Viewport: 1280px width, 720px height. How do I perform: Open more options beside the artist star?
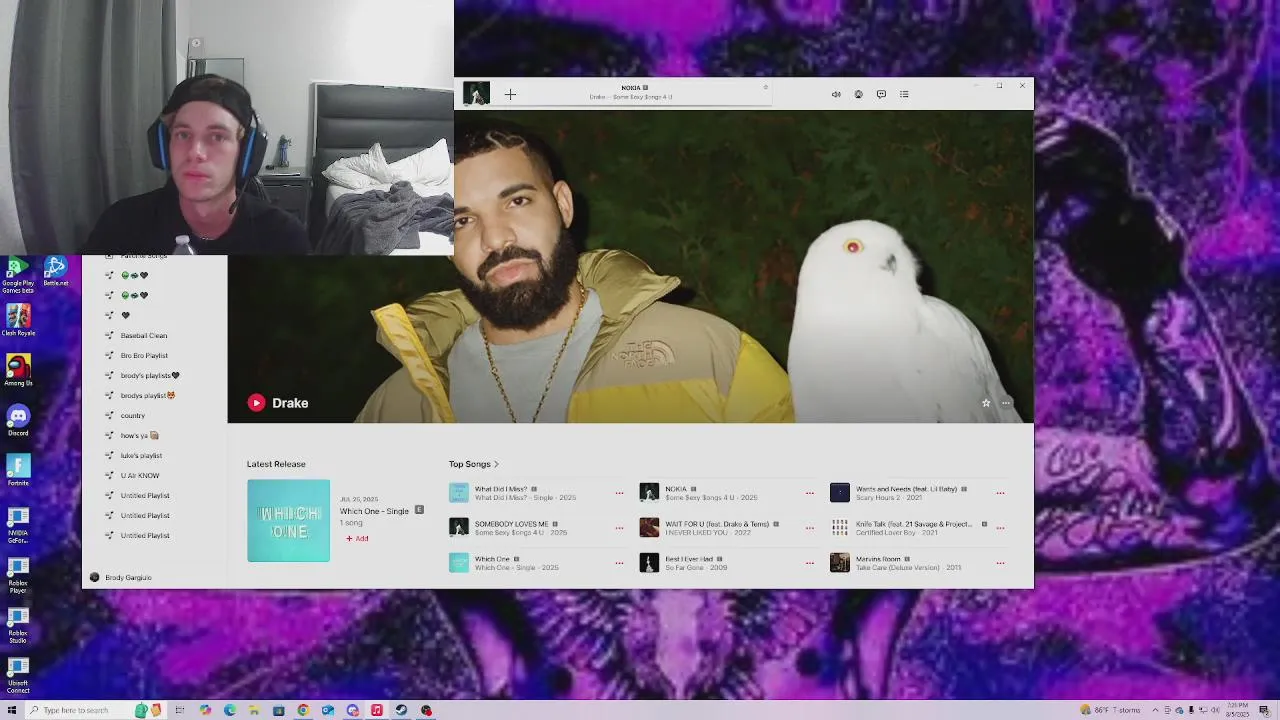click(x=1006, y=403)
